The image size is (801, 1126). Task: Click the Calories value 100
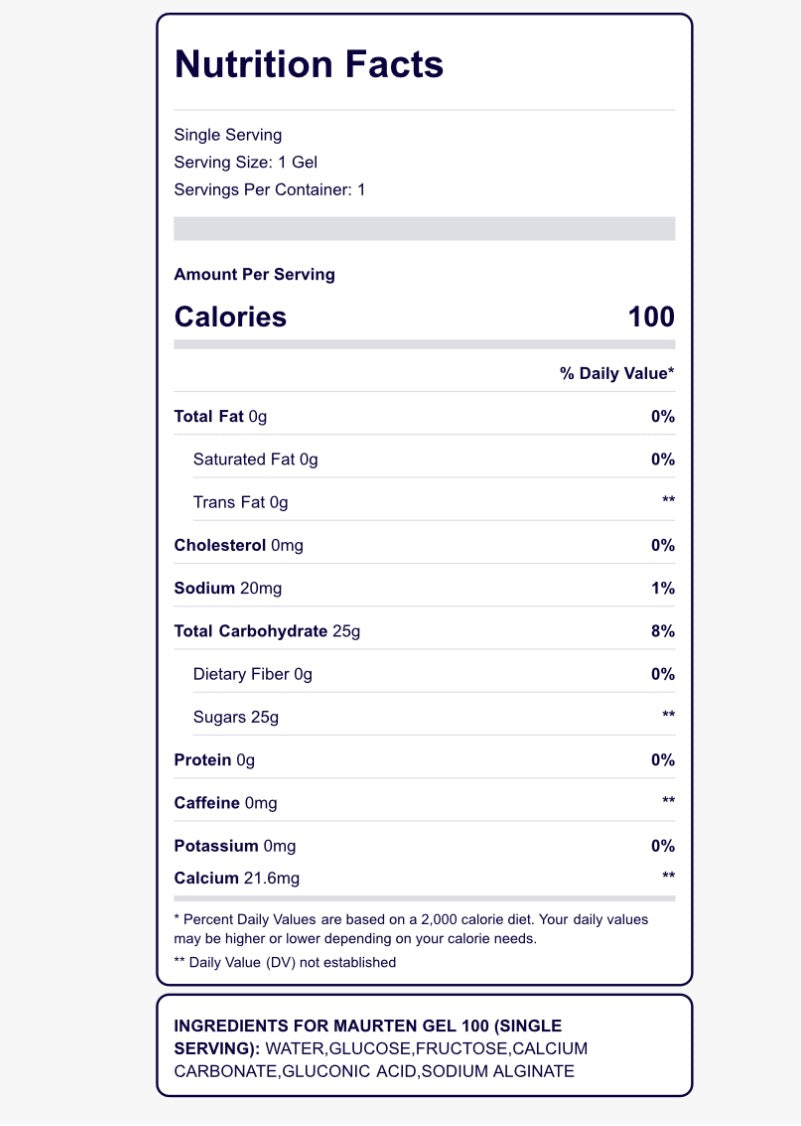(x=651, y=317)
